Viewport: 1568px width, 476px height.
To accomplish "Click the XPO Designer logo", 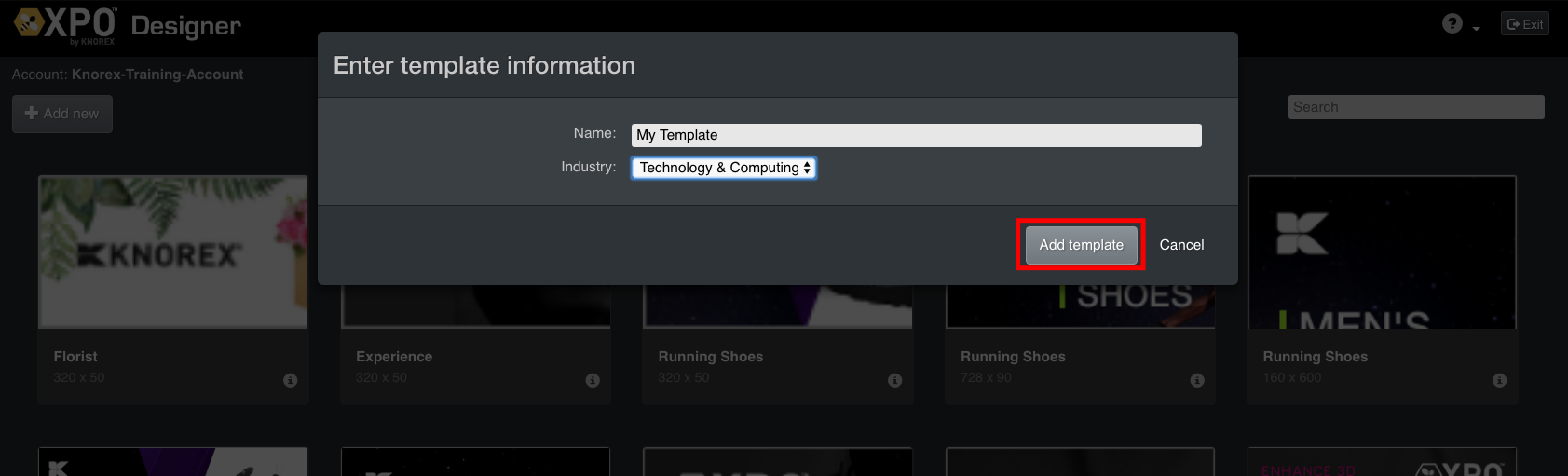I will pyautogui.click(x=127, y=25).
